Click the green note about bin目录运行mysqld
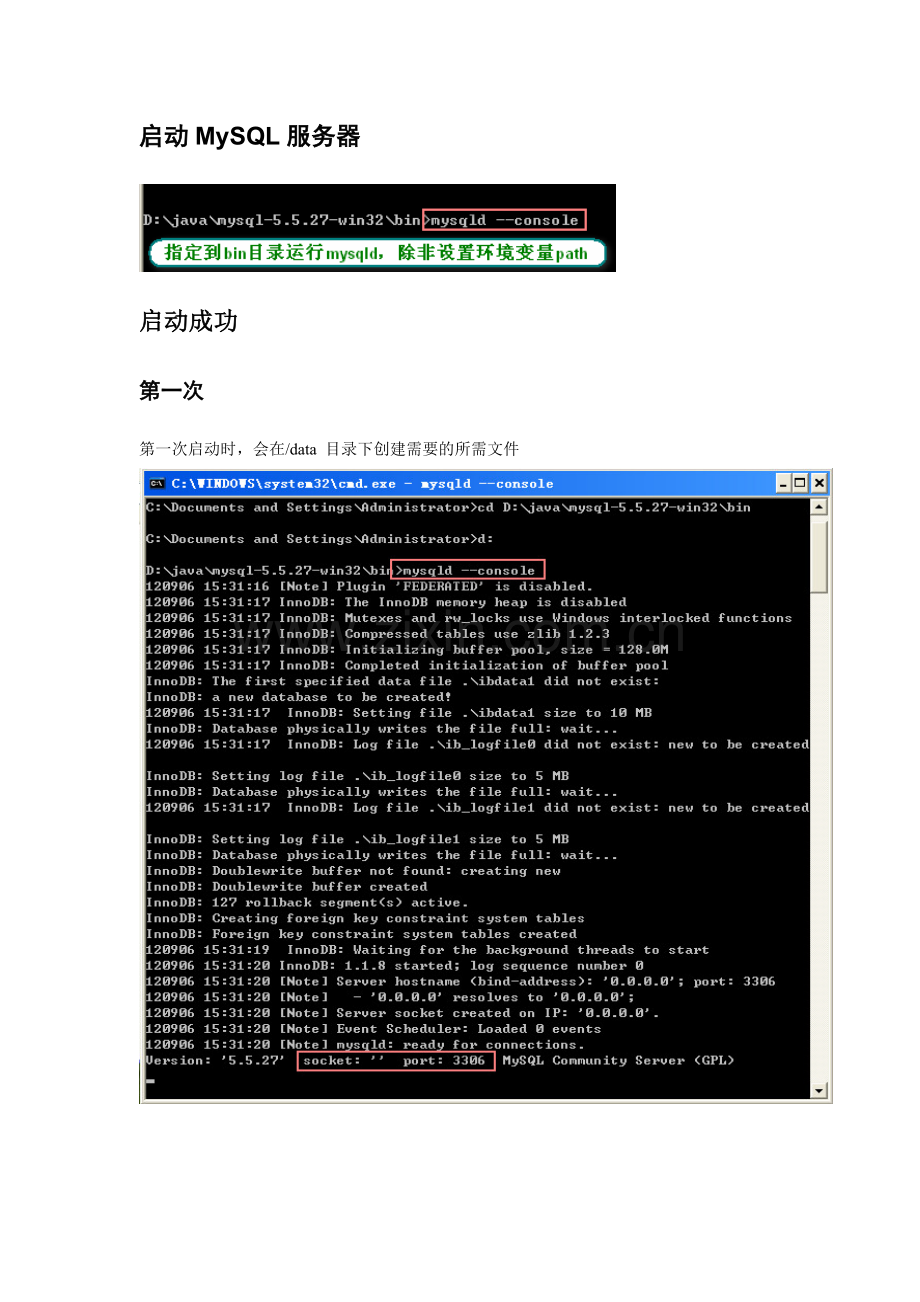920x1302 pixels. pos(376,253)
